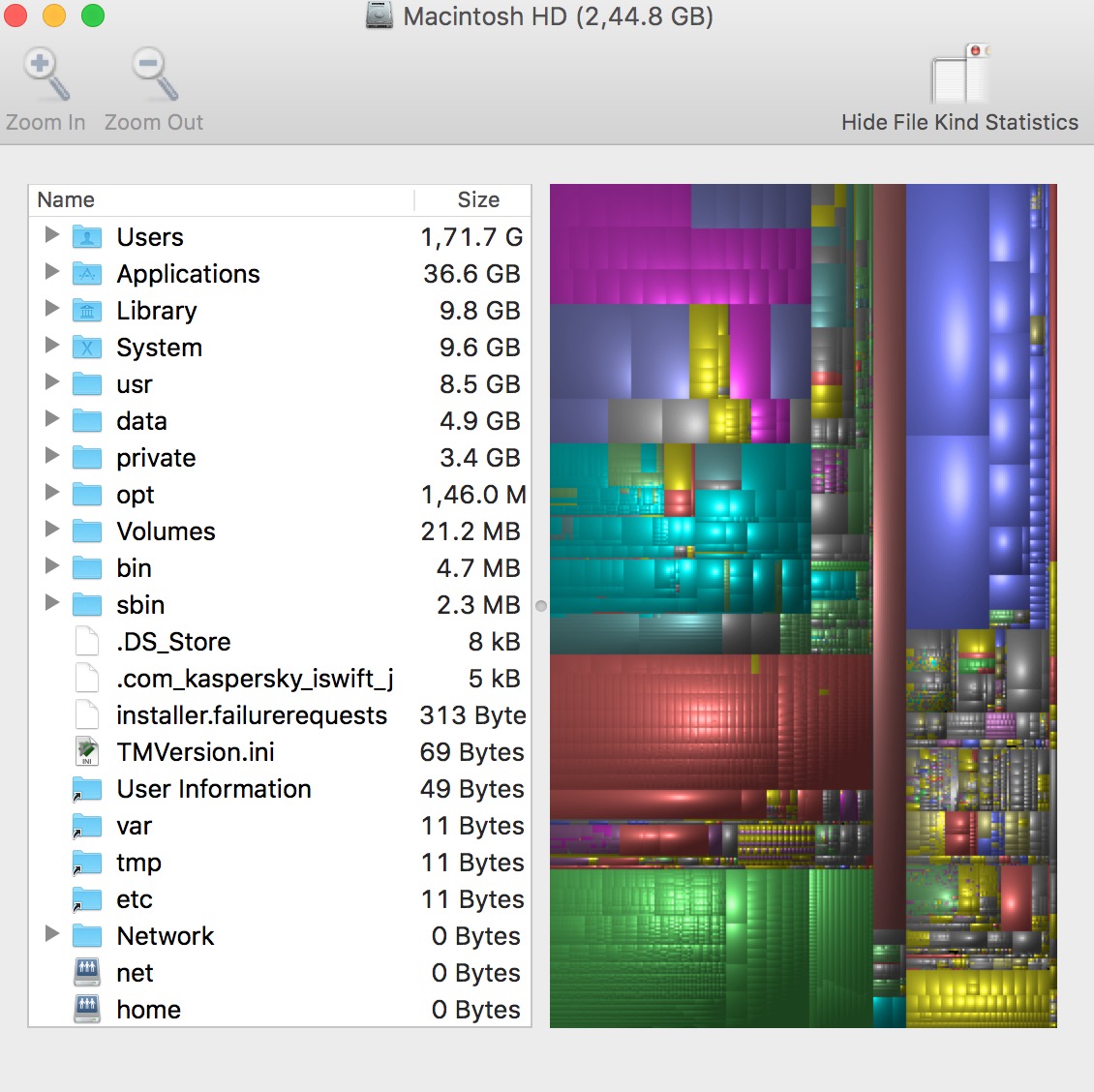Click the 69 Bytes size value
This screenshot has height=1092, width=1094.
pyautogui.click(x=472, y=752)
